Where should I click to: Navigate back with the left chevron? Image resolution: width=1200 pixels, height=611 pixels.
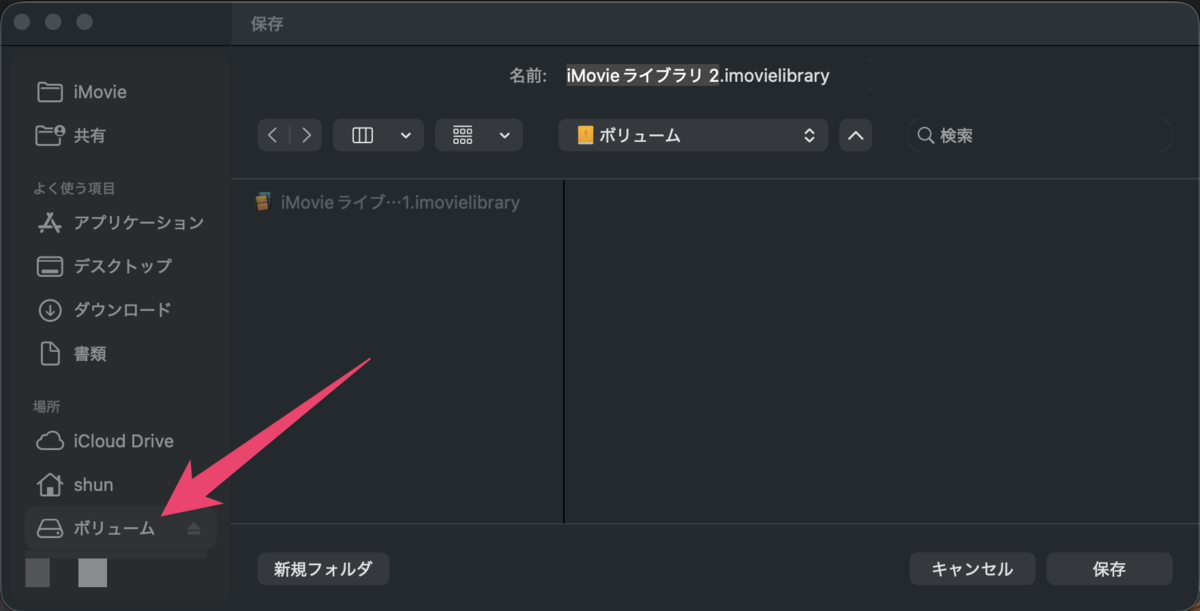273,135
